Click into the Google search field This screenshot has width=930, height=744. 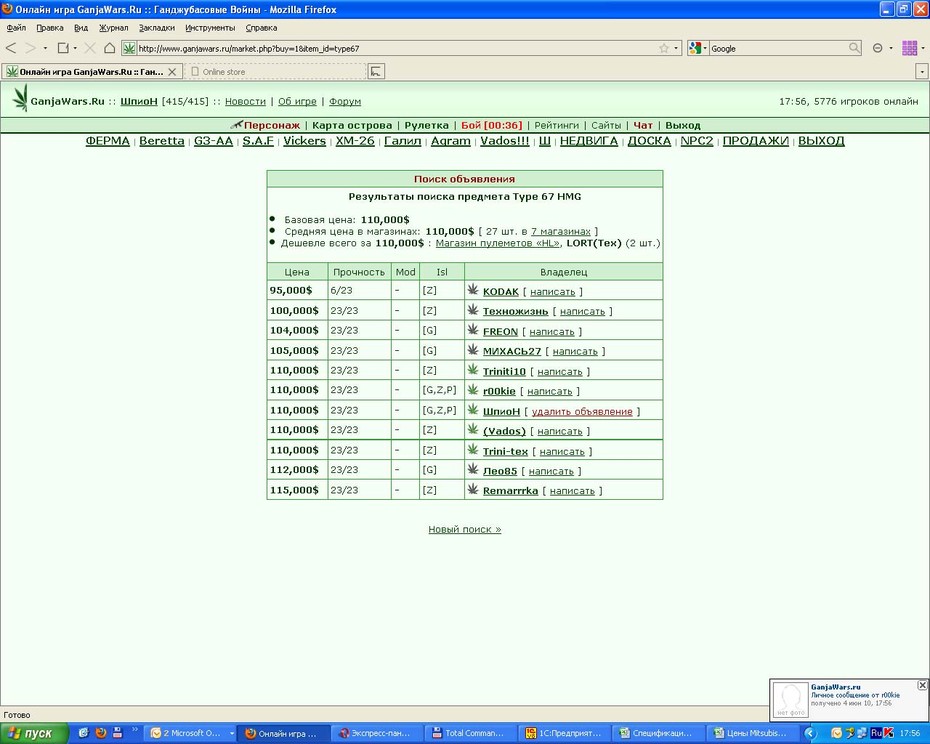[778, 49]
